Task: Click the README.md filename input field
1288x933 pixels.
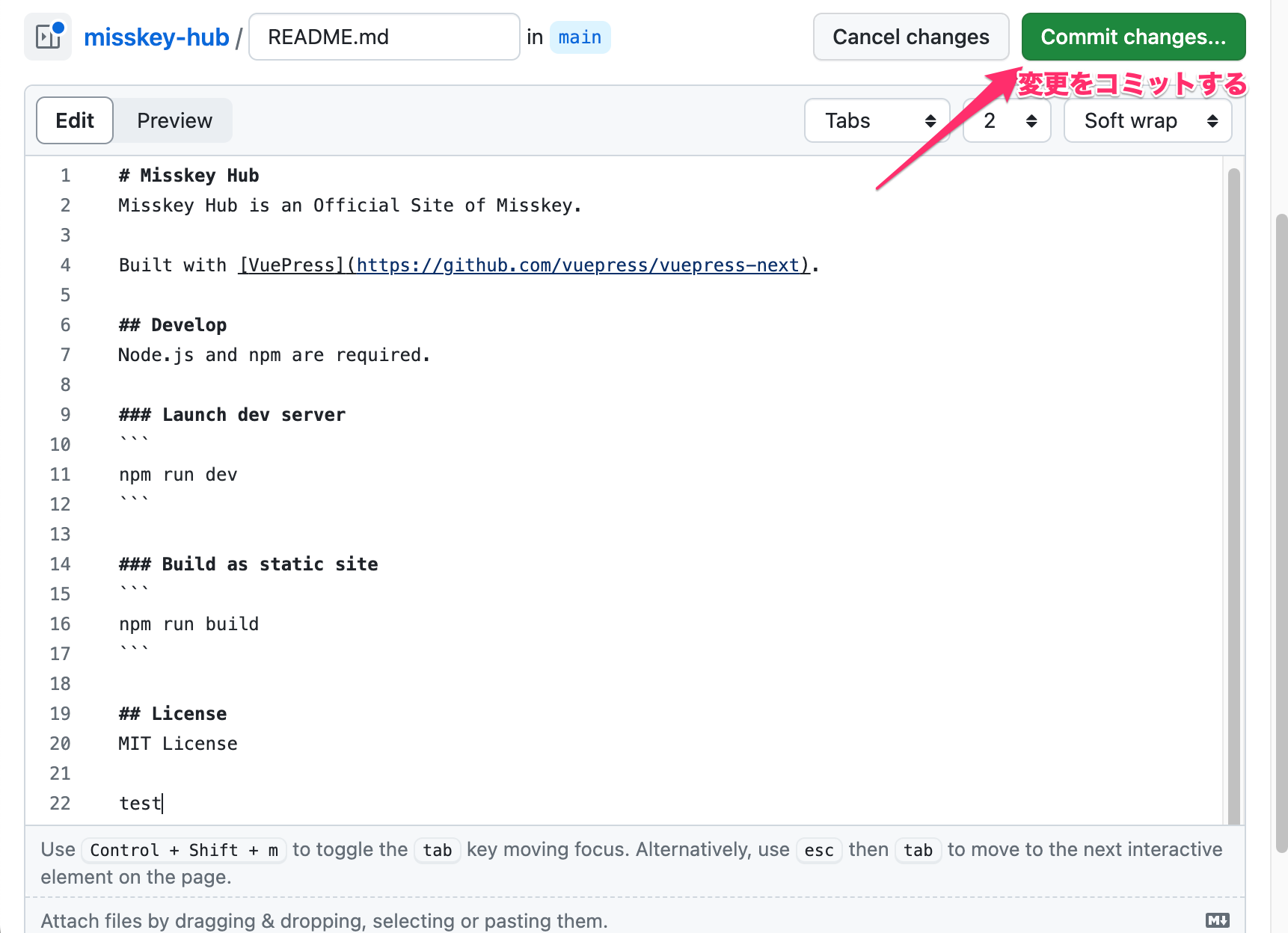Action: pyautogui.click(x=384, y=37)
